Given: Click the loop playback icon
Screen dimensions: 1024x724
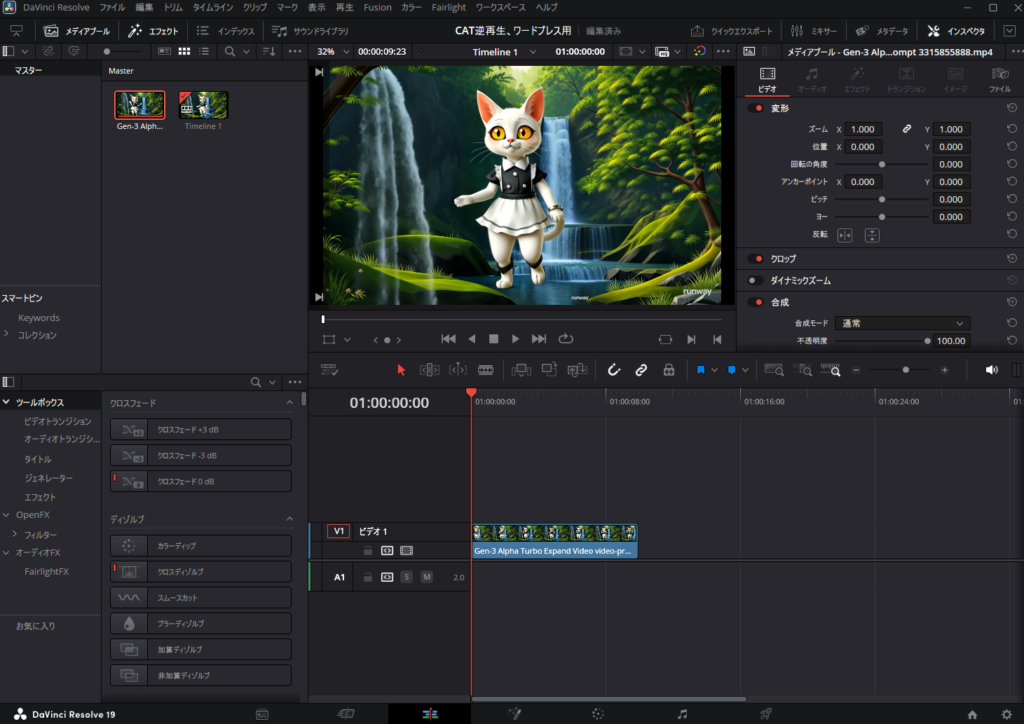Looking at the screenshot, I should (566, 339).
